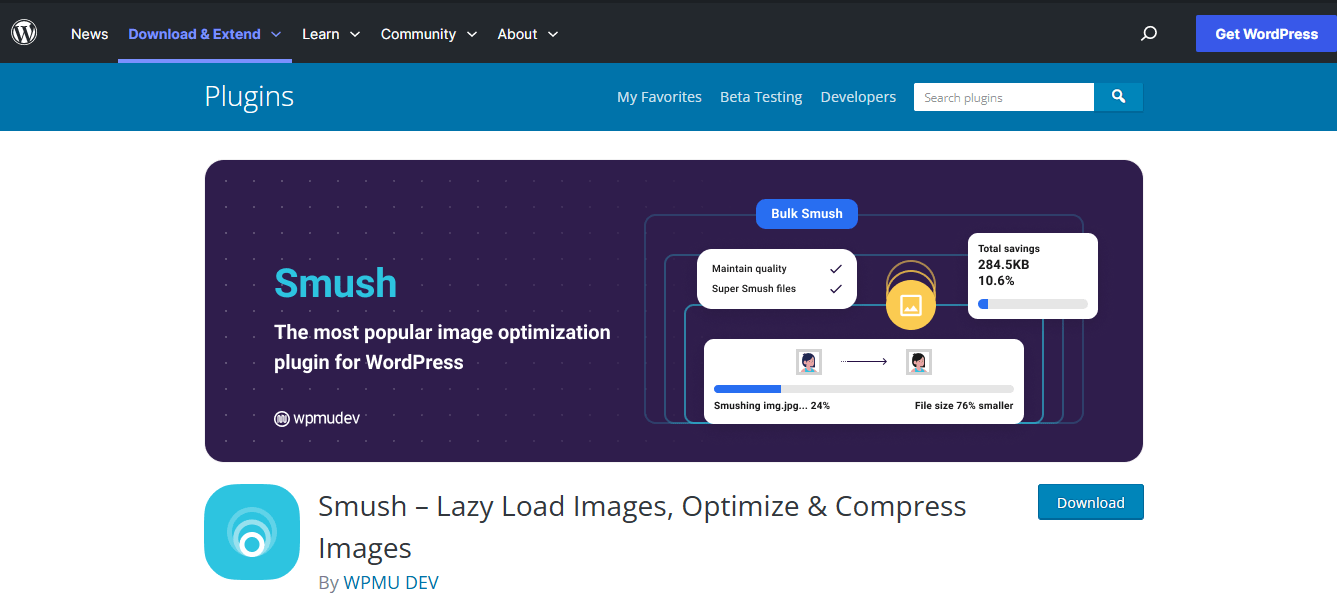Click the original image thumbnail before the arrow
This screenshot has width=1337, height=593.
point(808,362)
